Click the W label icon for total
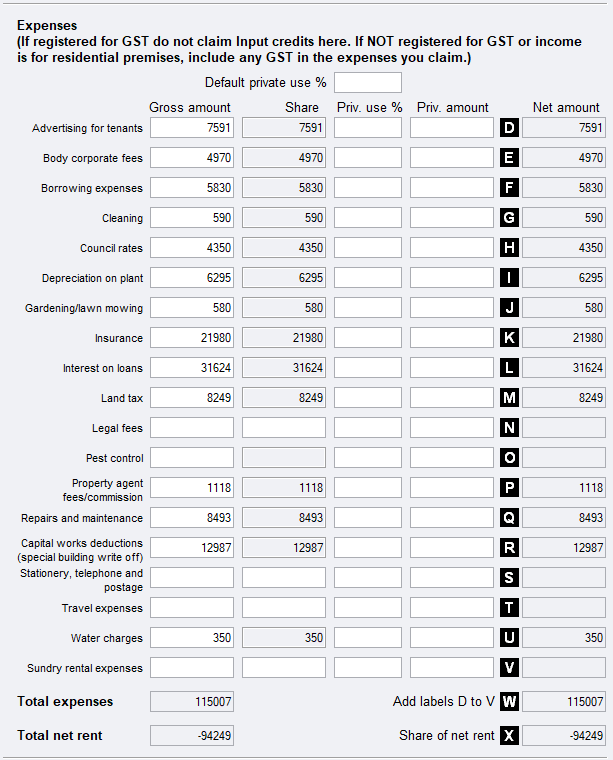Viewport: 613px width, 760px height. click(x=509, y=702)
